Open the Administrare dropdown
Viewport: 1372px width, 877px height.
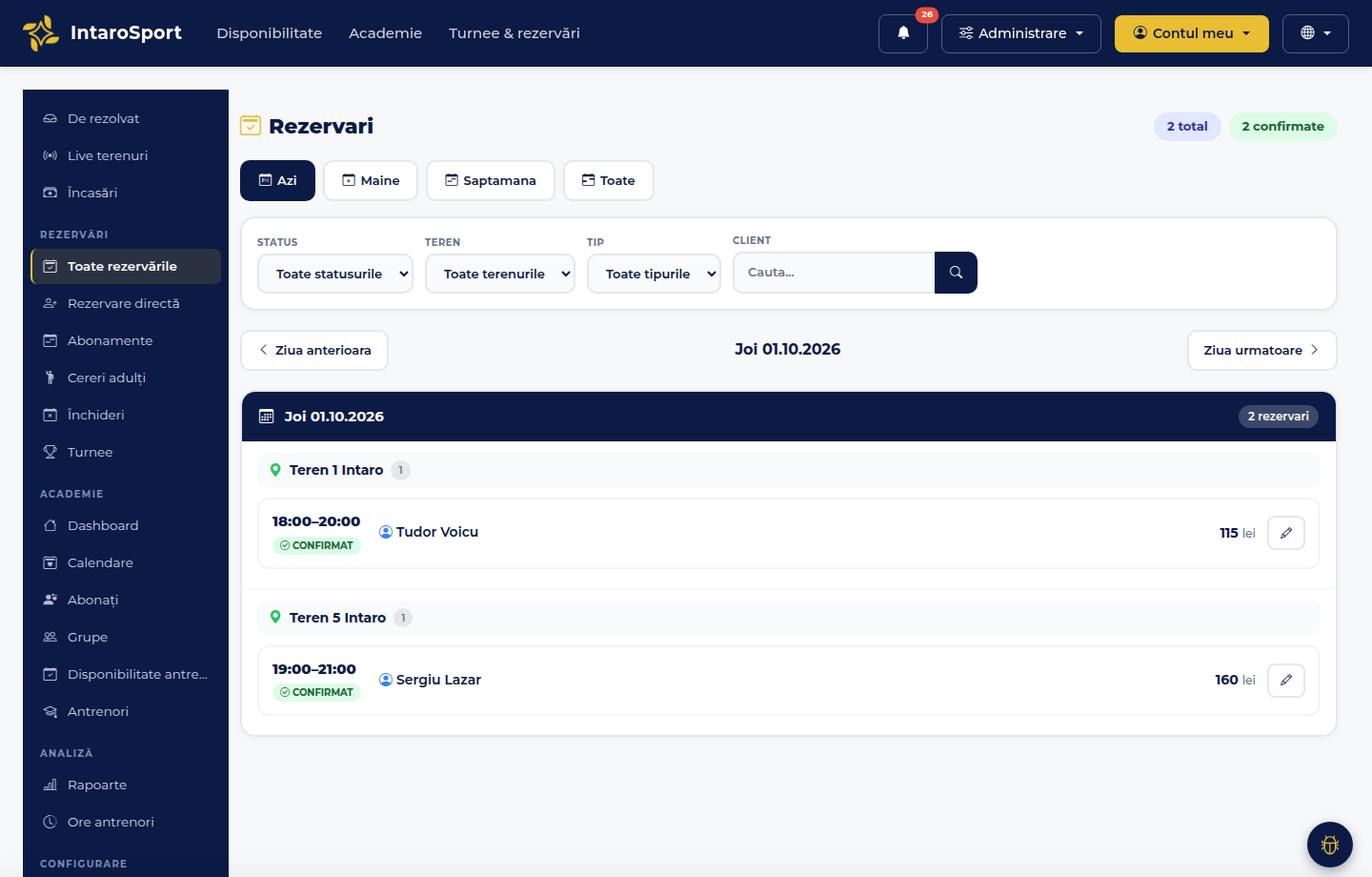coord(1021,33)
